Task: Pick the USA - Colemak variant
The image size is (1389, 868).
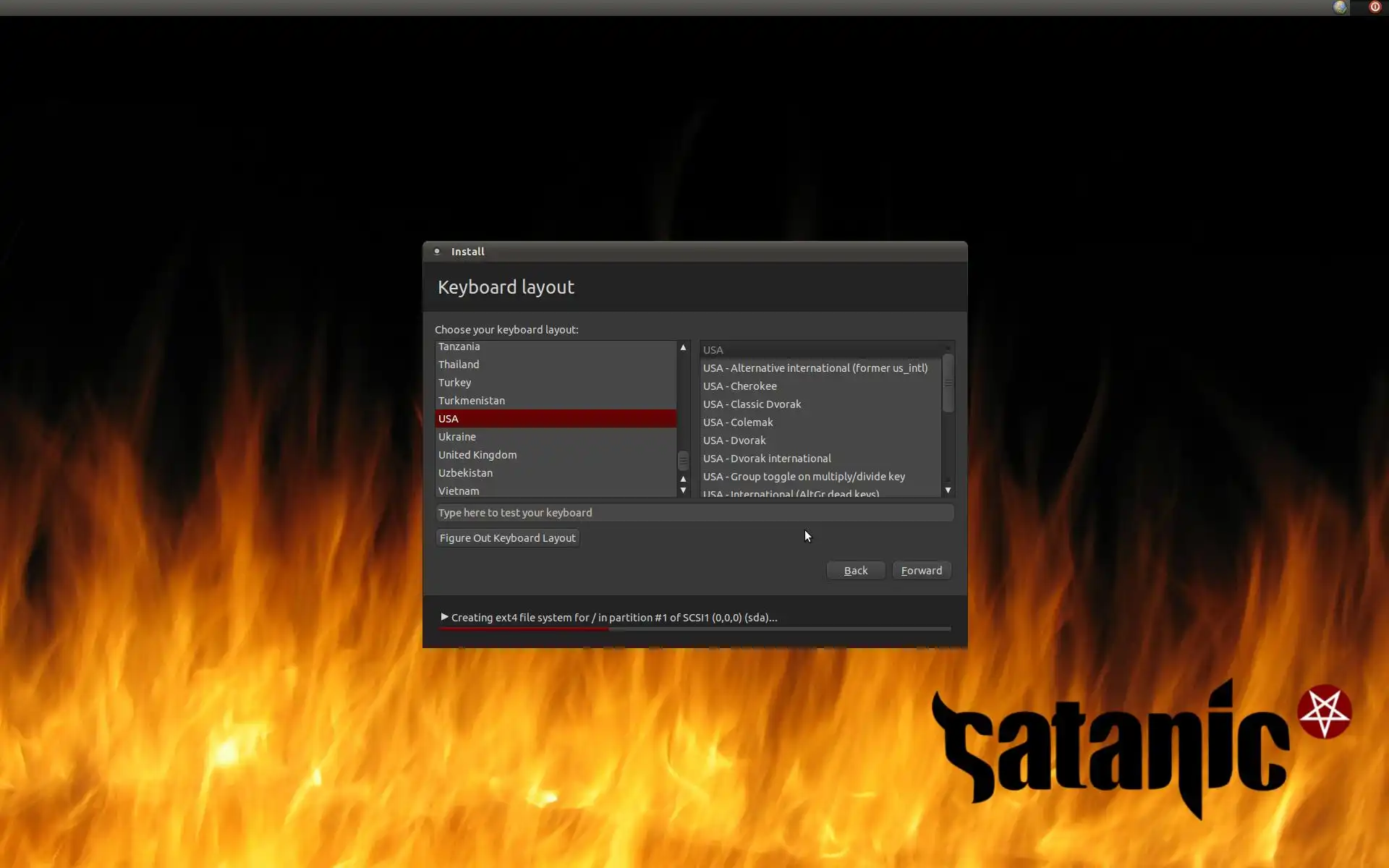Action: pyautogui.click(x=738, y=422)
